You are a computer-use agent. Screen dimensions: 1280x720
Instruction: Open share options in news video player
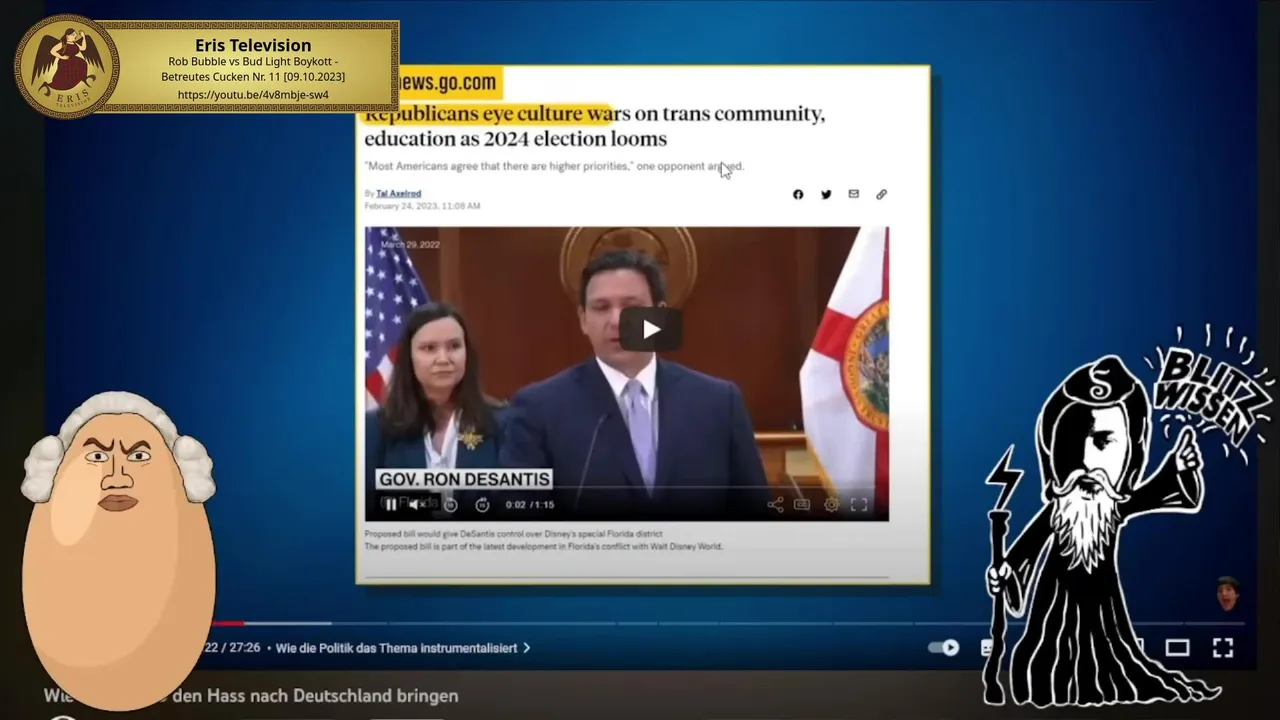point(775,505)
